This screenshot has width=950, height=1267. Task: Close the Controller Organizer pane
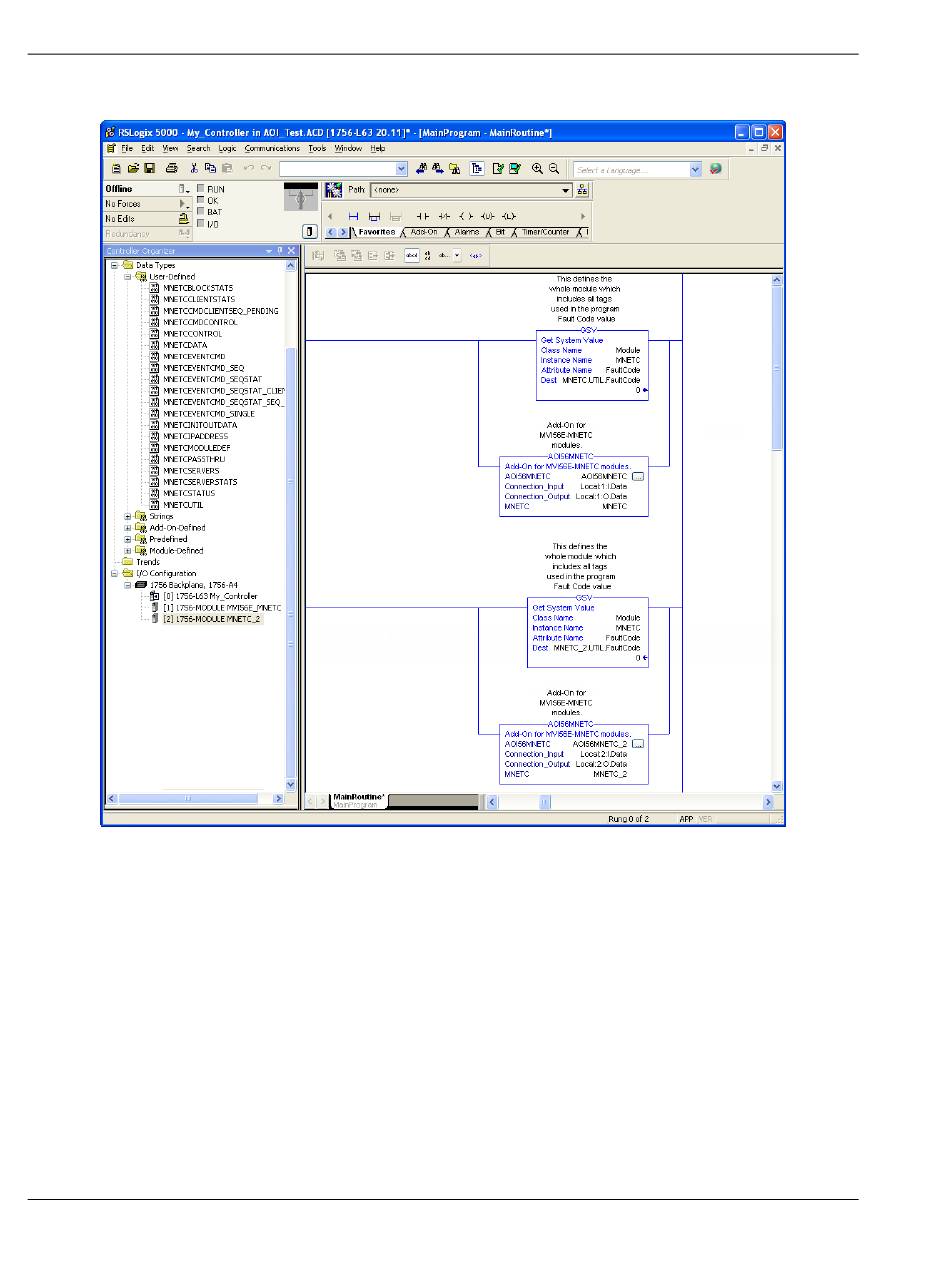(x=291, y=250)
